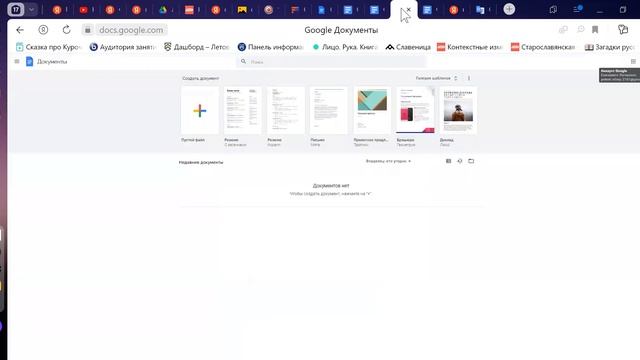This screenshot has width=640, height=360.
Task: Click the 'Документов нет' message text
Action: tap(331, 186)
